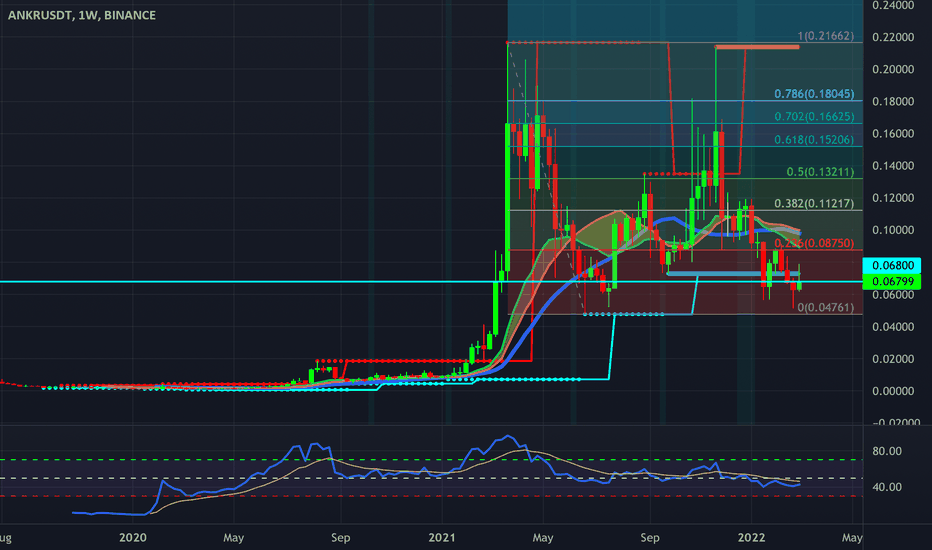Image resolution: width=932 pixels, height=550 pixels.
Task: Click the 0.02000 price axis label
Action: [x=893, y=359]
